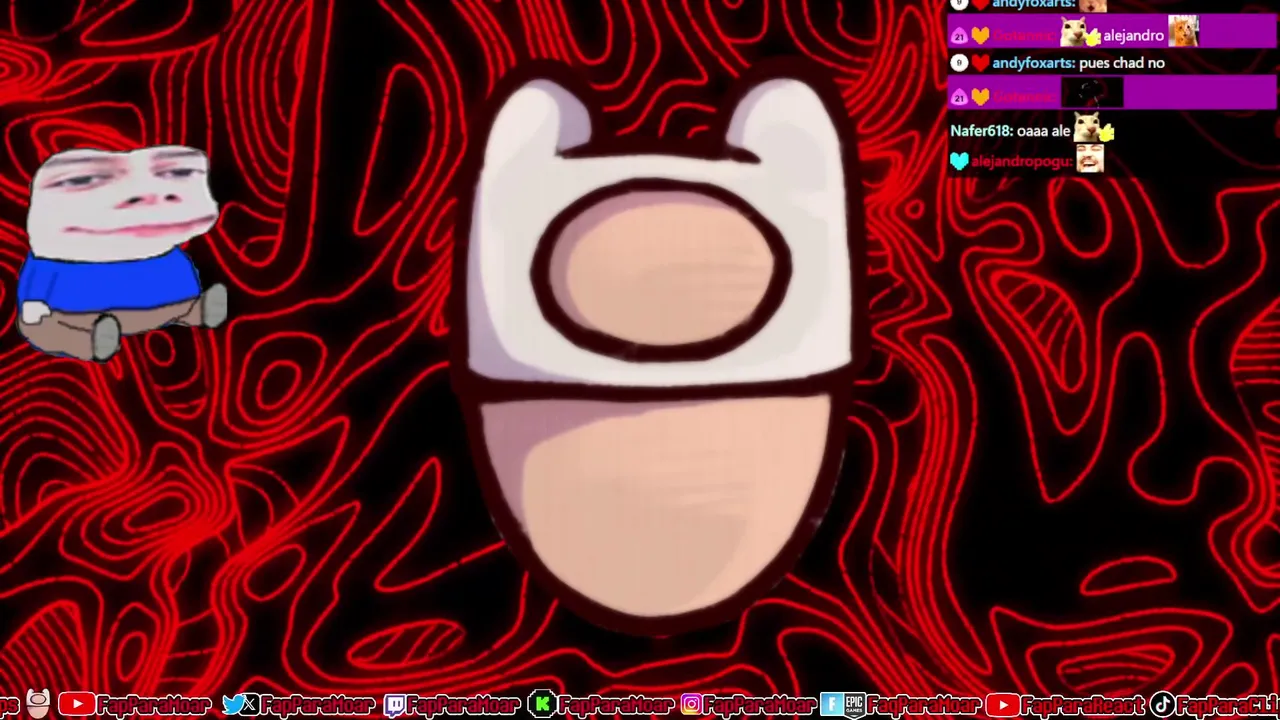Image resolution: width=1280 pixels, height=720 pixels.
Task: Click the YouTube handle text FapParaMoar
Action: coord(155,705)
